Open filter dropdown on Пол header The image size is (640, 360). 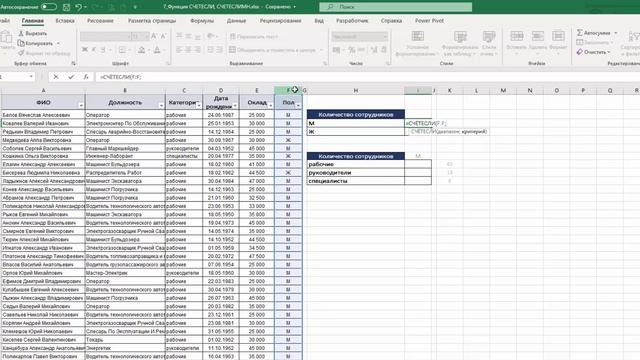coord(298,106)
